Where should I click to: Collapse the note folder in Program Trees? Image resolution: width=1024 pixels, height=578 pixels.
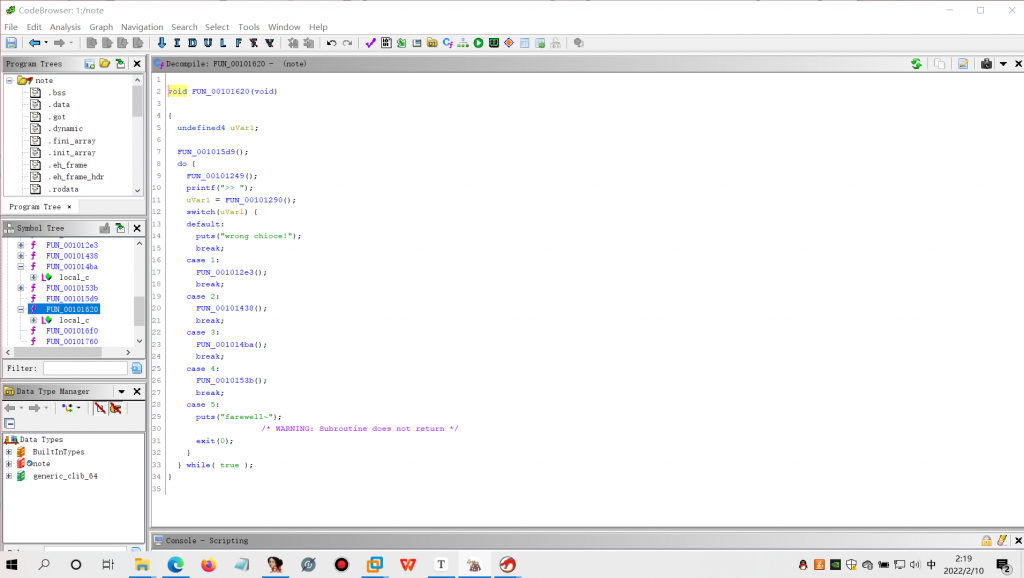pyautogui.click(x=9, y=80)
